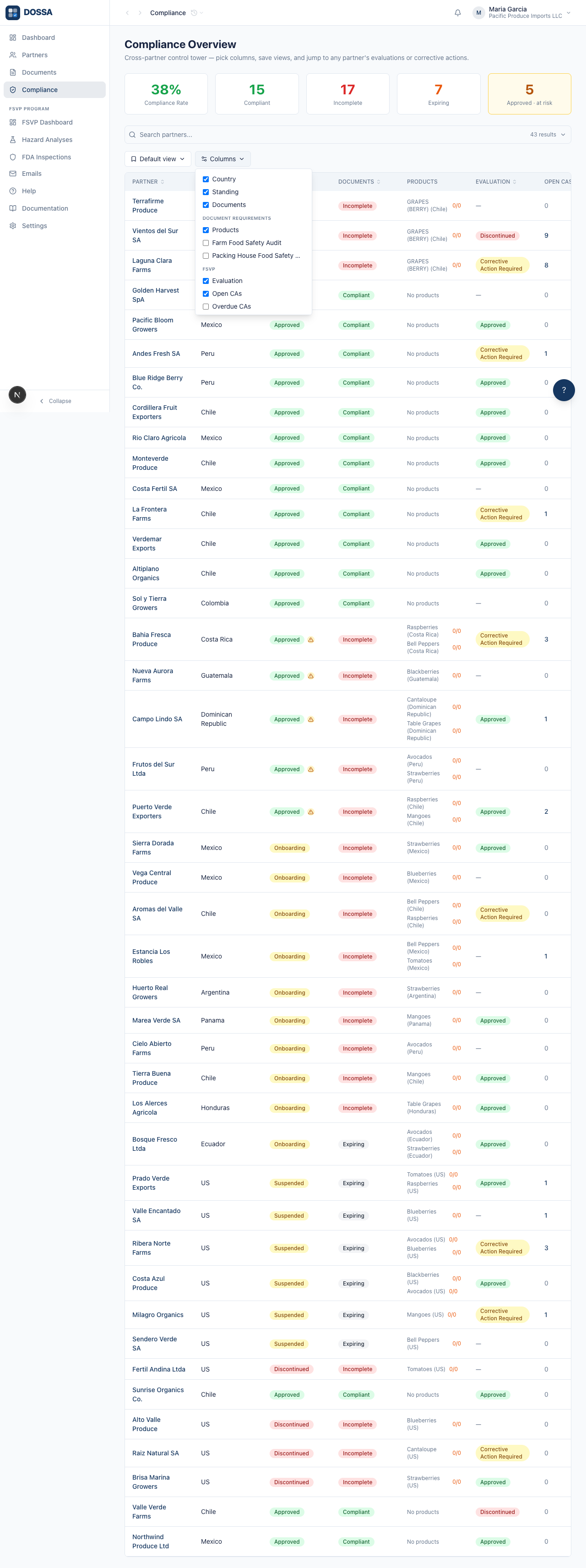Open dropdown arrow next to history icon
Viewport: 586px width, 1568px height.
tap(202, 13)
